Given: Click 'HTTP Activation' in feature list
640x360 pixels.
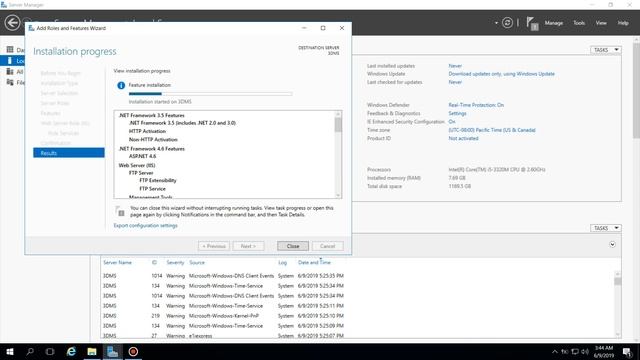Looking at the screenshot, I should pos(147,131).
